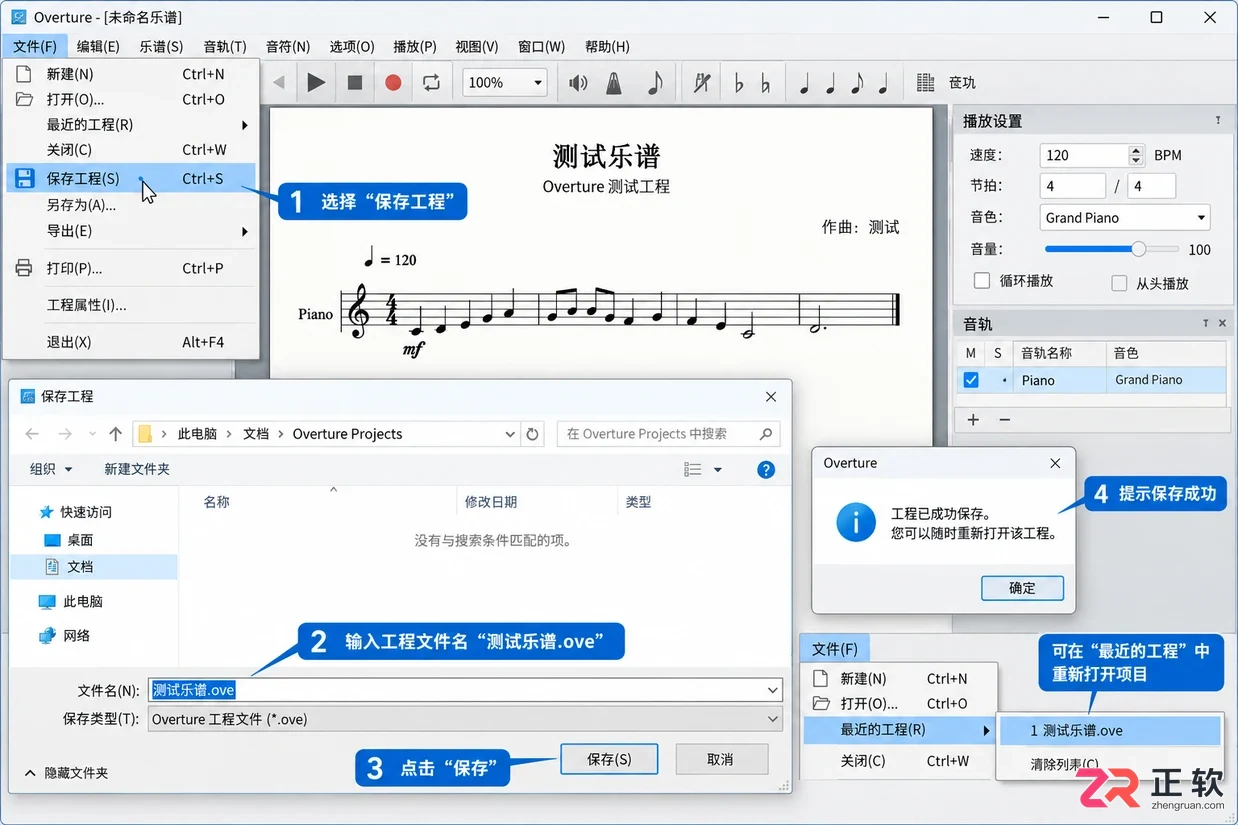Add a track with the plus button

[x=973, y=420]
